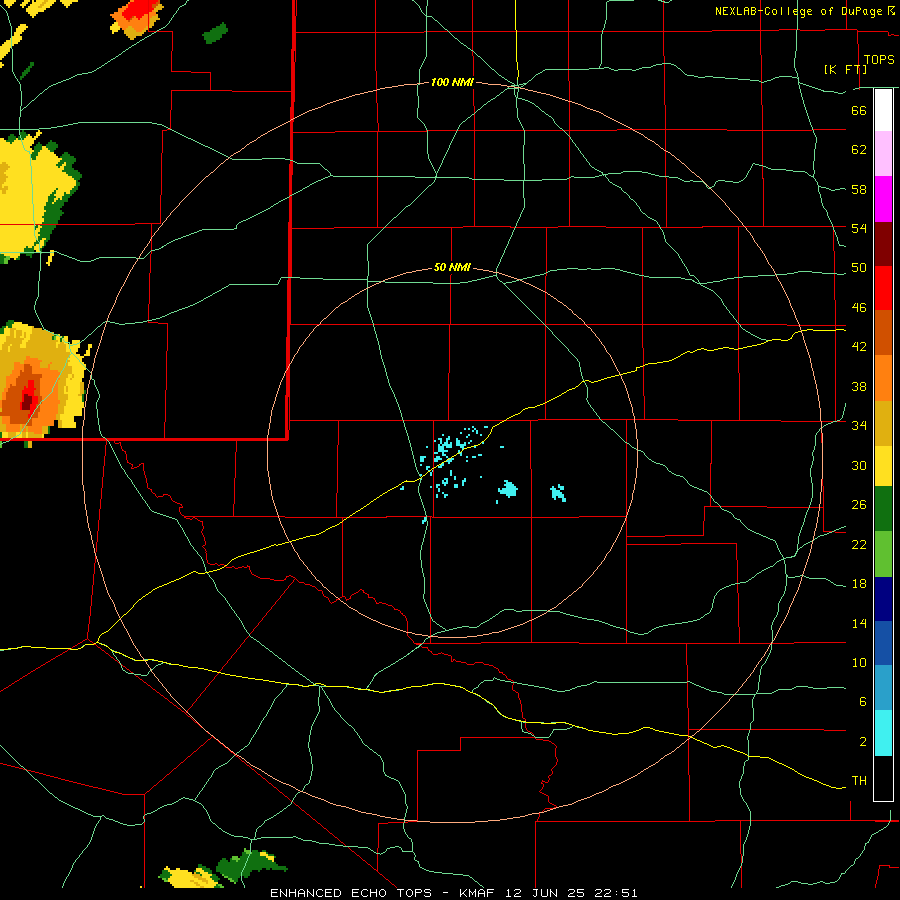Viewport: 900px width, 900px height.
Task: Click the legend value "50" beside the color bar
Action: (859, 268)
